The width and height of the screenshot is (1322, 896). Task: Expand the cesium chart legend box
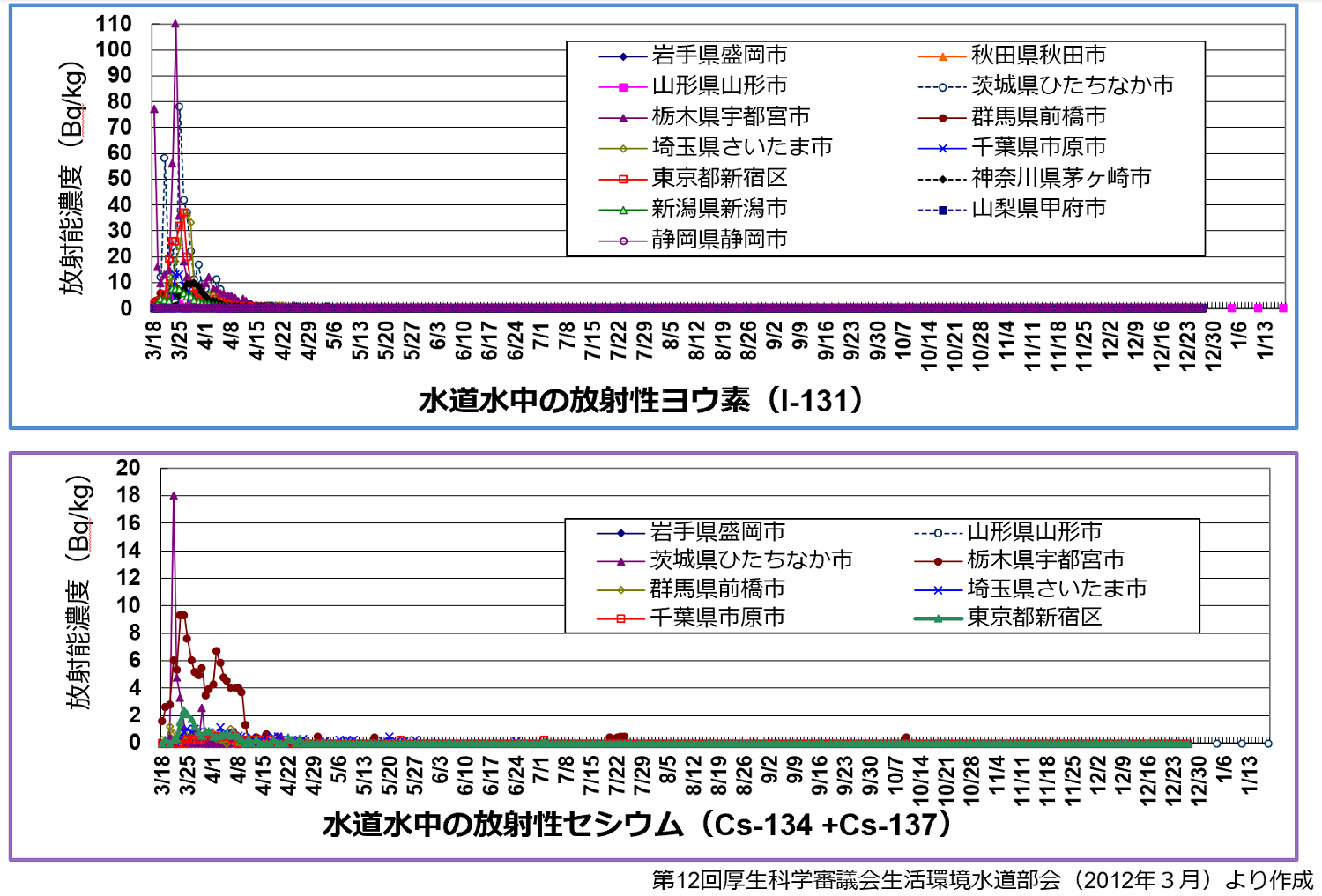click(881, 574)
